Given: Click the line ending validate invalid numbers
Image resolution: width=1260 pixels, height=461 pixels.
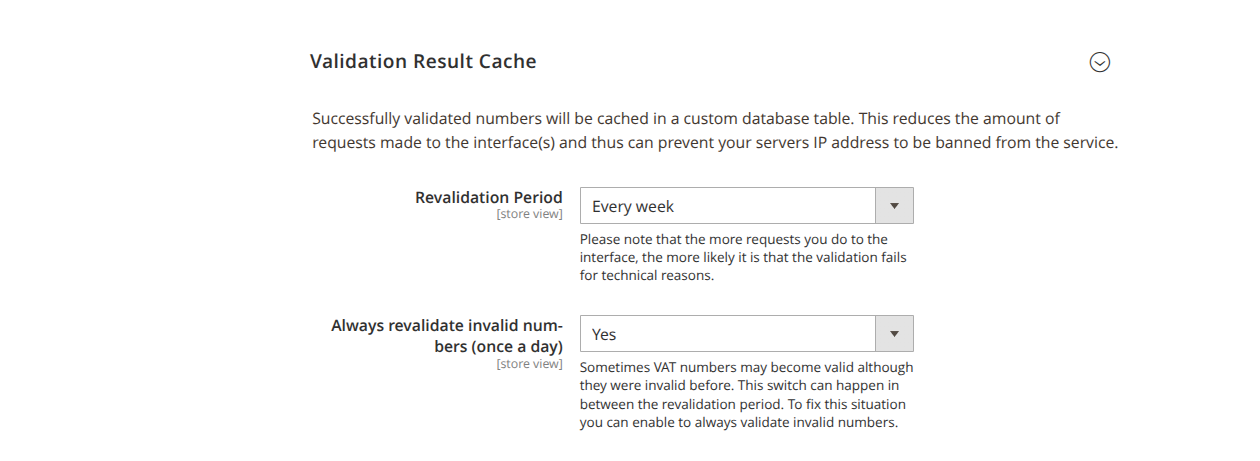Looking at the screenshot, I should (739, 422).
